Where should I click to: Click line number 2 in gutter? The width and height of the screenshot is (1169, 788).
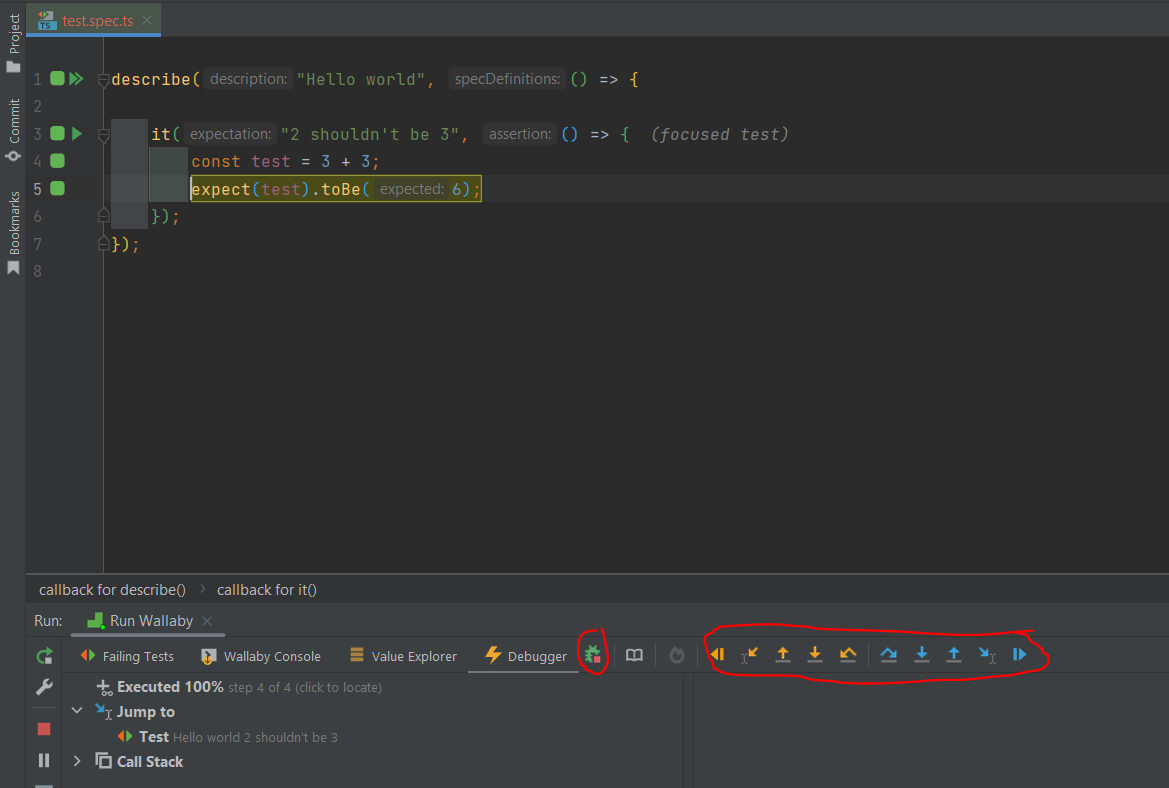point(37,107)
